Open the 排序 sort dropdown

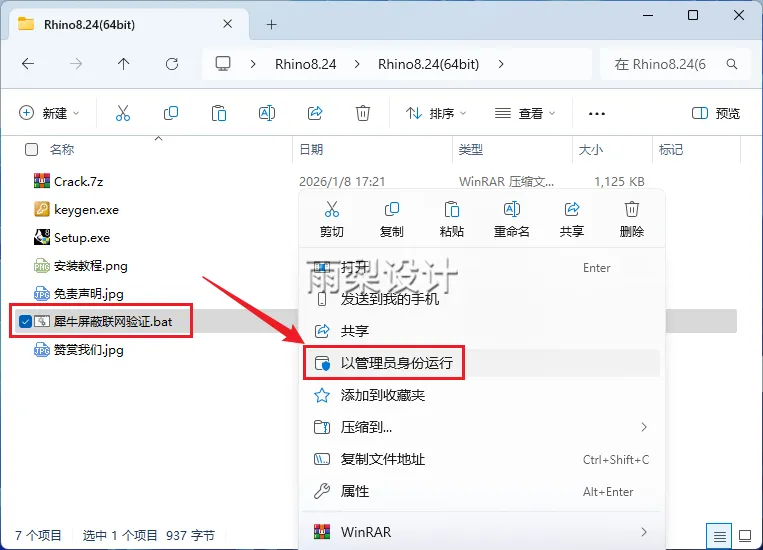coord(436,113)
